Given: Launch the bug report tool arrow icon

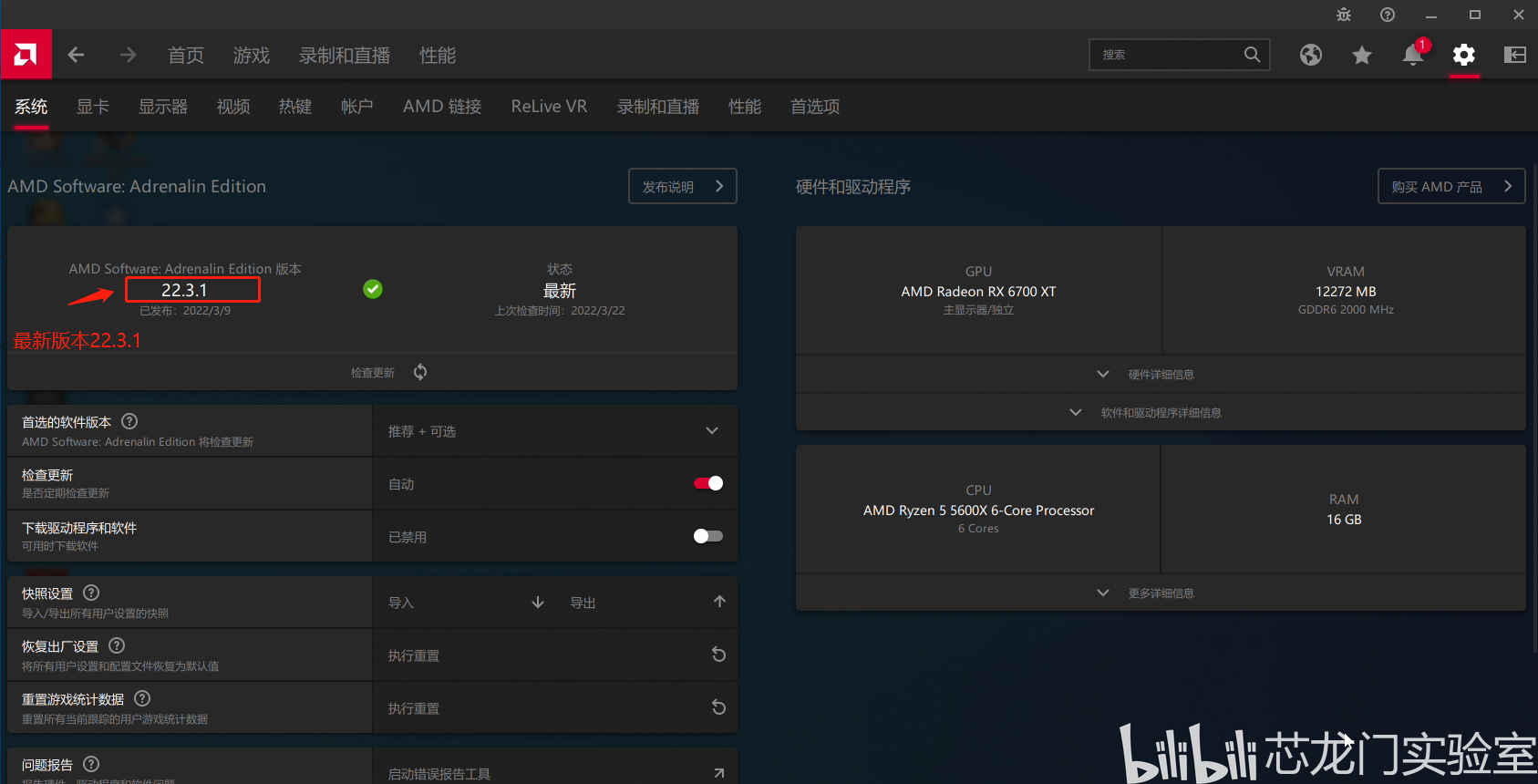Looking at the screenshot, I should point(719,773).
